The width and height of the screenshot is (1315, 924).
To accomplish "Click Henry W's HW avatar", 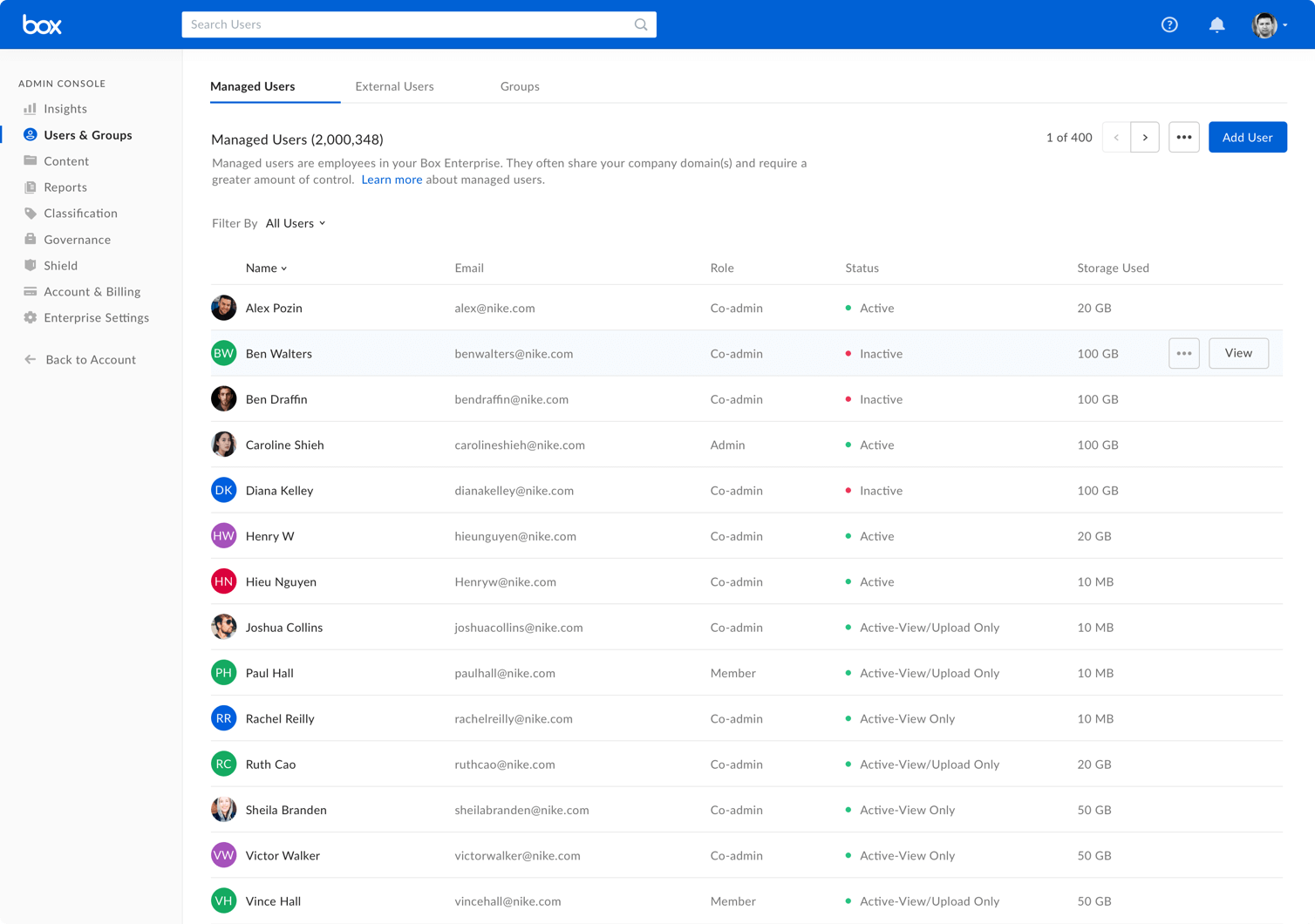I will (x=224, y=536).
